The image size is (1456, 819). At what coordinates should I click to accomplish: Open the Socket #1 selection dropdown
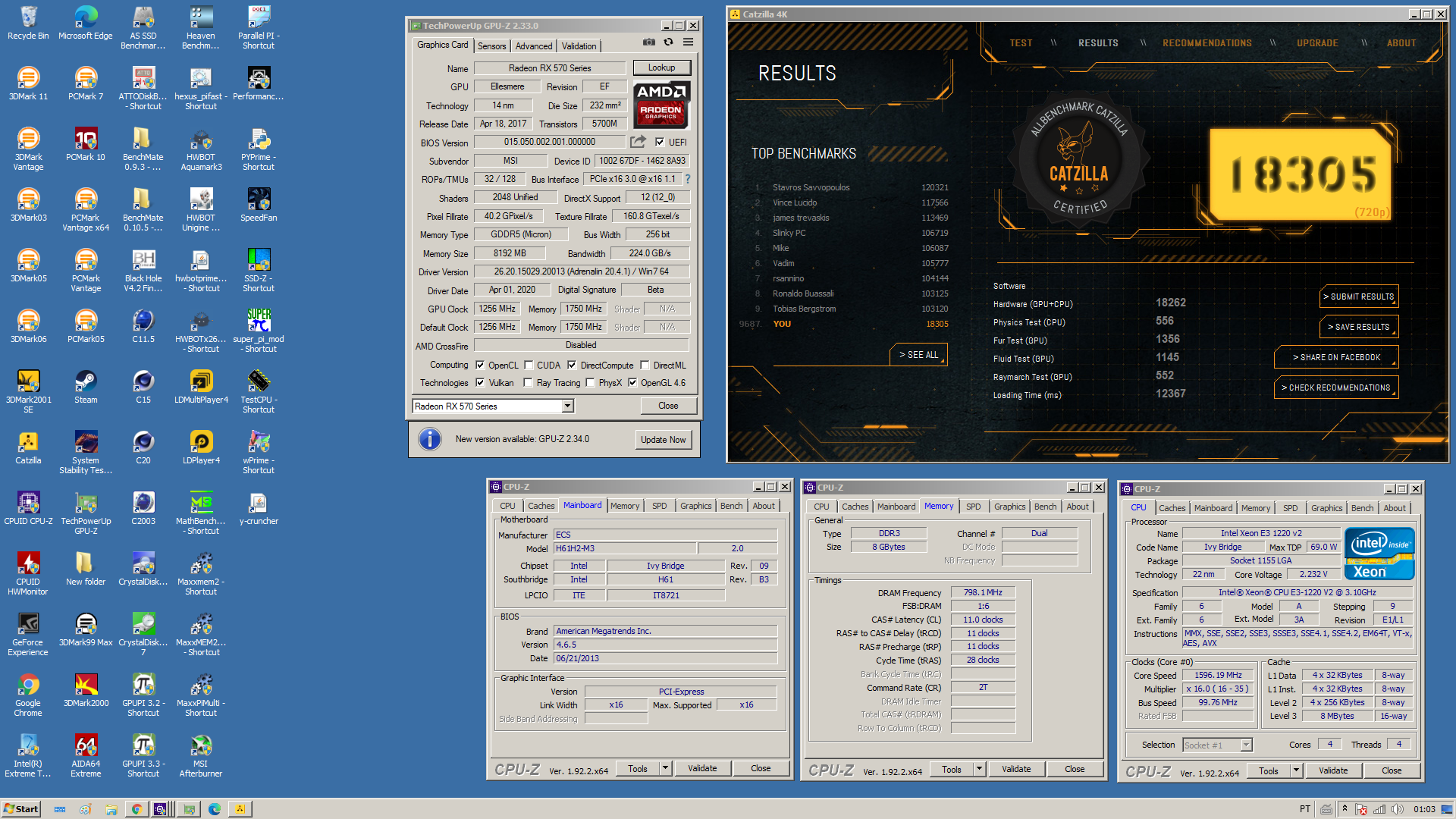1246,745
